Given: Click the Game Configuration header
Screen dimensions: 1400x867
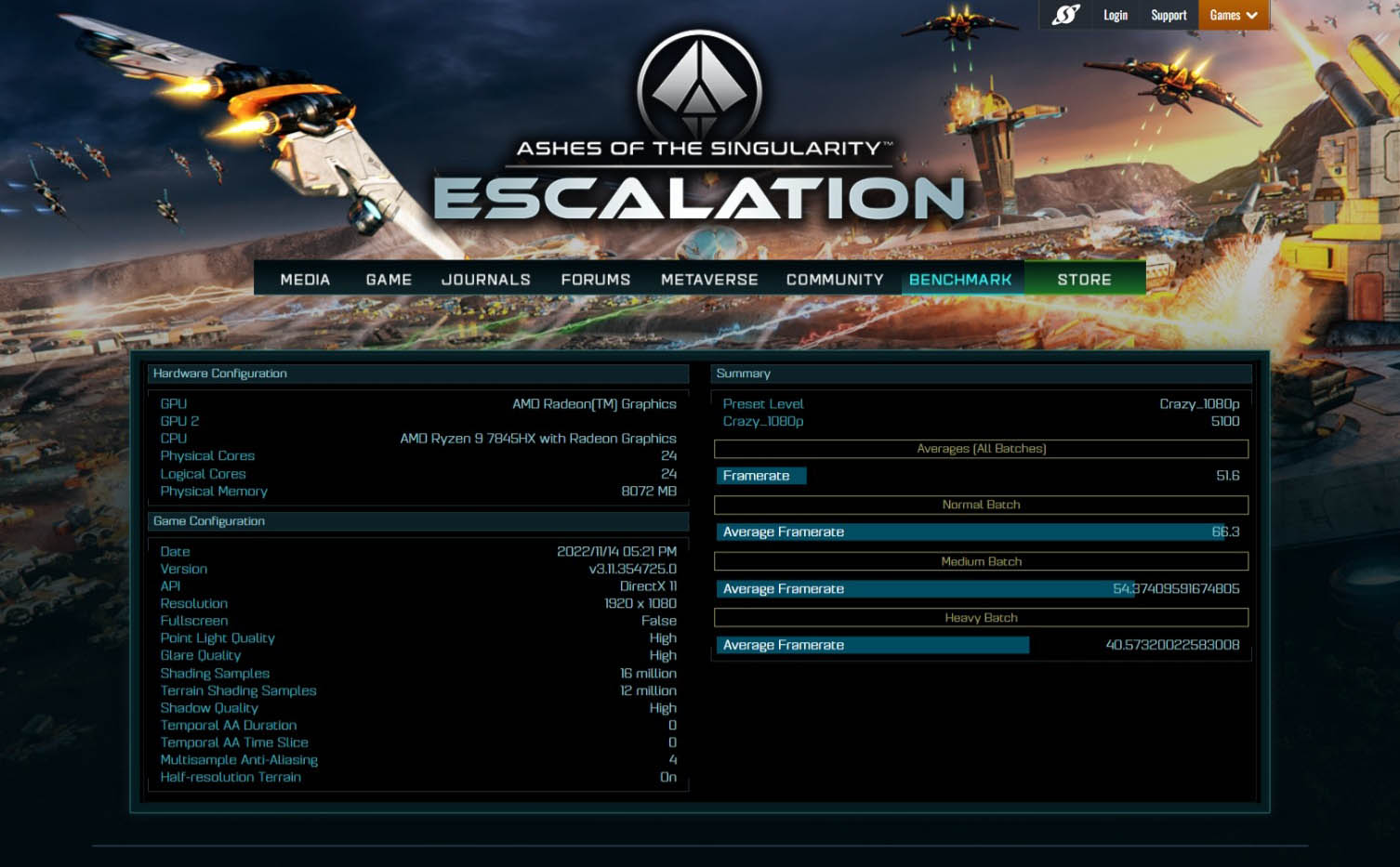Looking at the screenshot, I should pos(418,521).
